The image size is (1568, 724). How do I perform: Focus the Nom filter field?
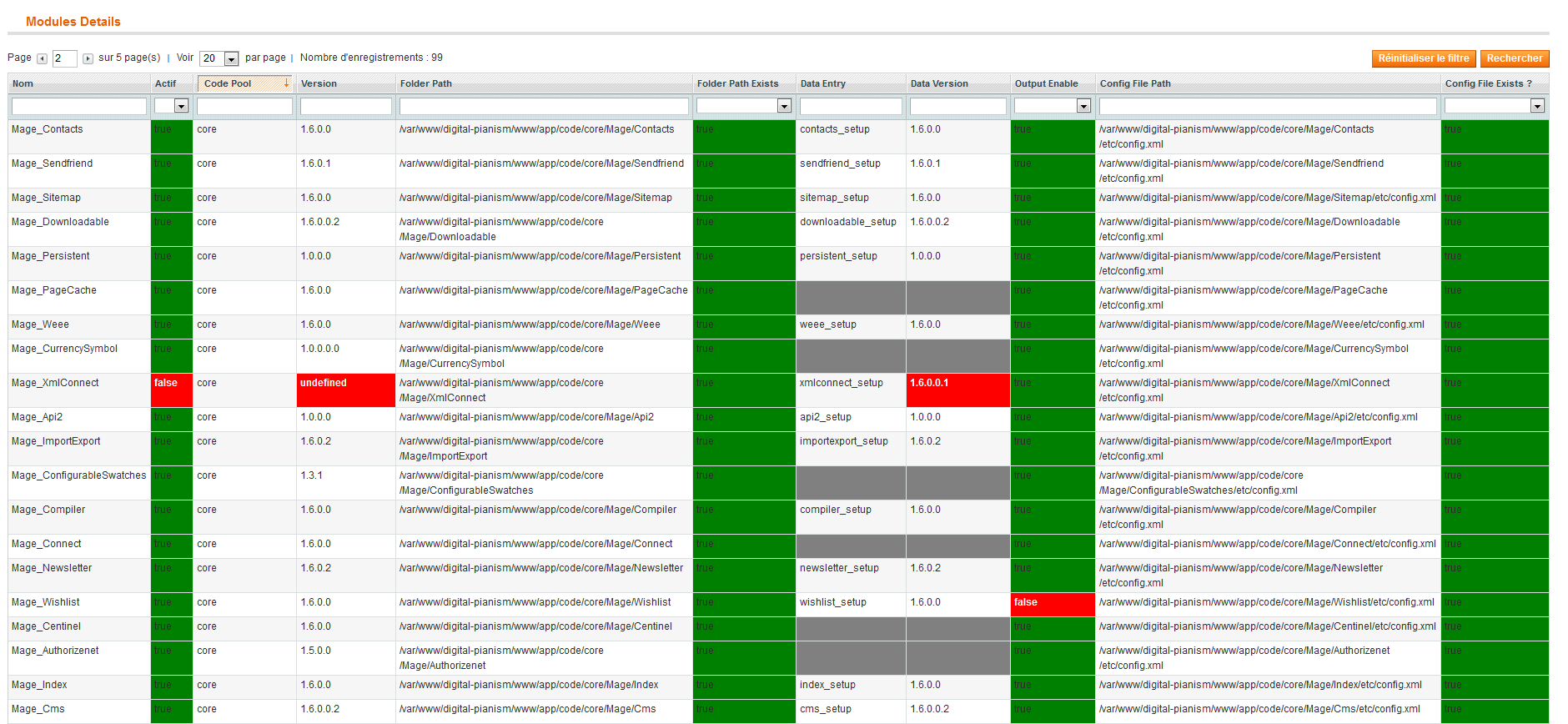click(79, 106)
